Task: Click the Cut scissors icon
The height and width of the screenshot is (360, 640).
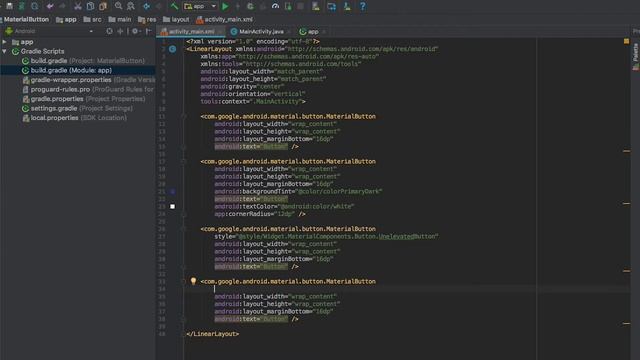Action: click(x=78, y=6)
